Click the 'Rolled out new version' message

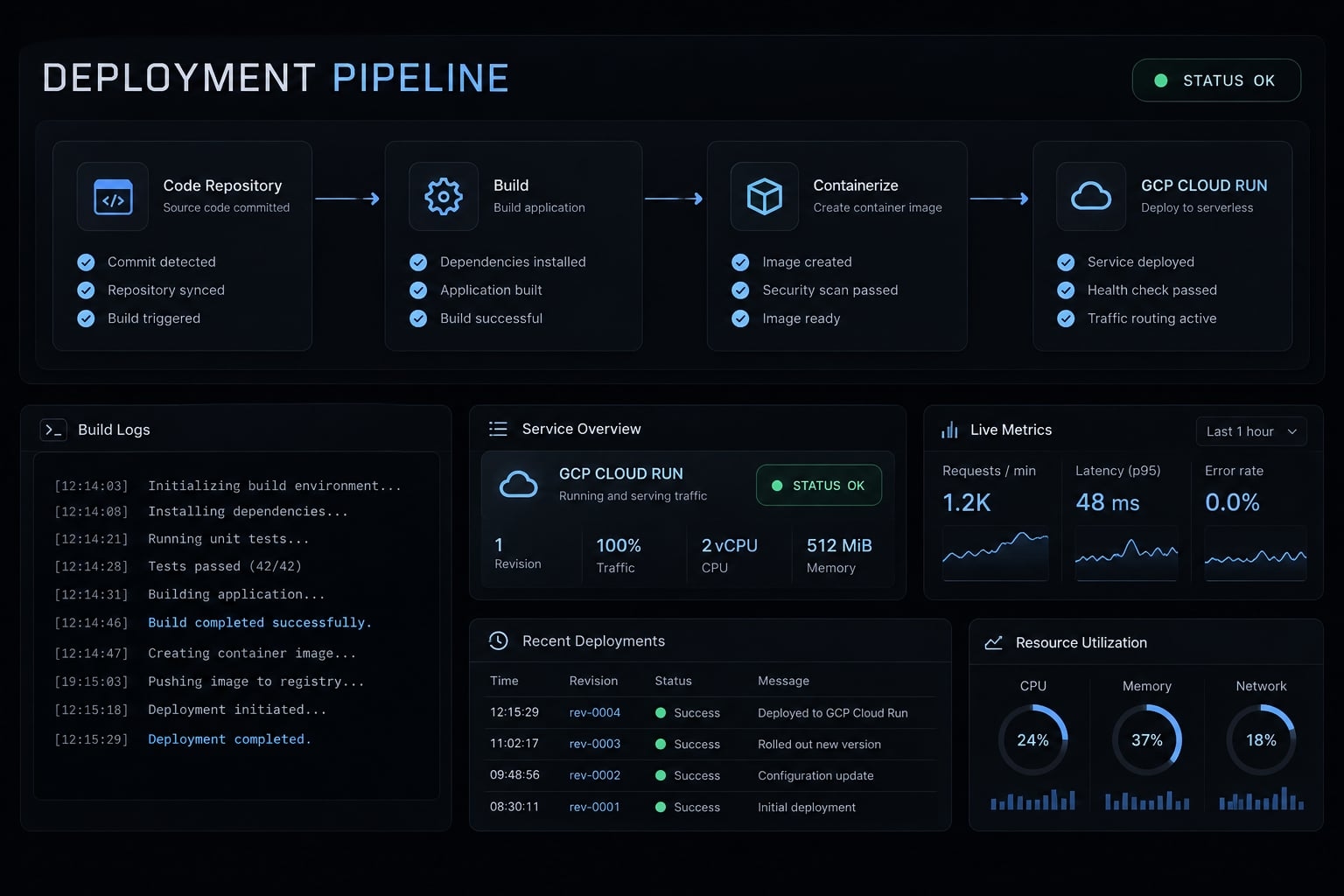point(819,744)
